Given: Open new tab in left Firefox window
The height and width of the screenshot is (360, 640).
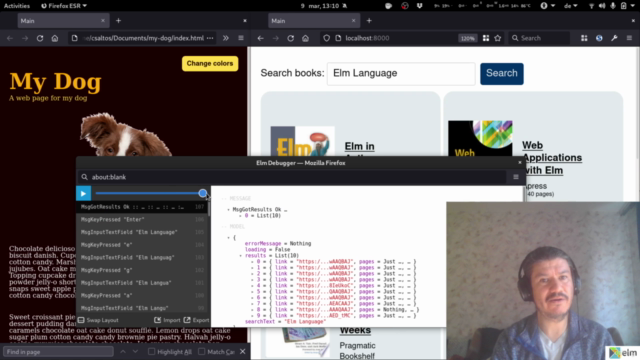Looking at the screenshot, I should (x=118, y=21).
